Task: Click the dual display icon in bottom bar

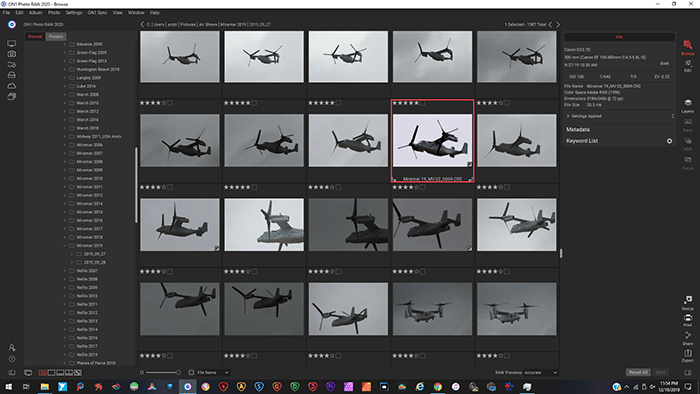Action: tap(28, 373)
